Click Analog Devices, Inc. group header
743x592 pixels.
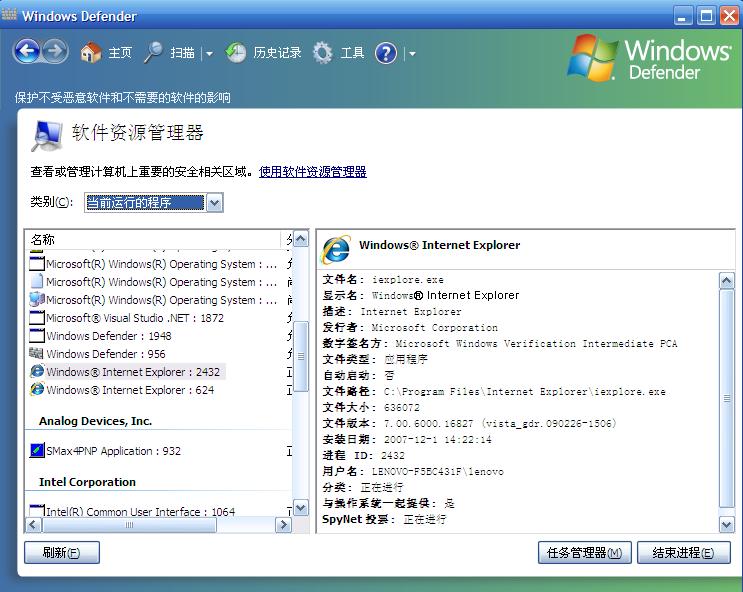point(95,421)
